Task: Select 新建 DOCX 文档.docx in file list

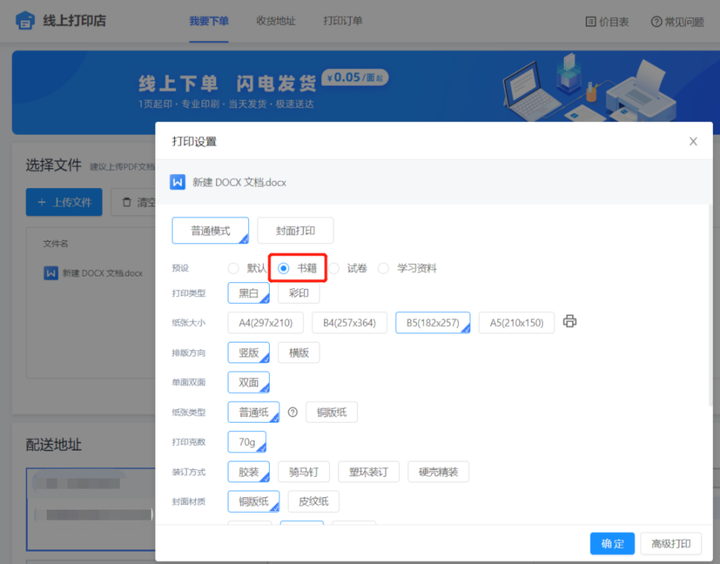Action: (x=102, y=273)
